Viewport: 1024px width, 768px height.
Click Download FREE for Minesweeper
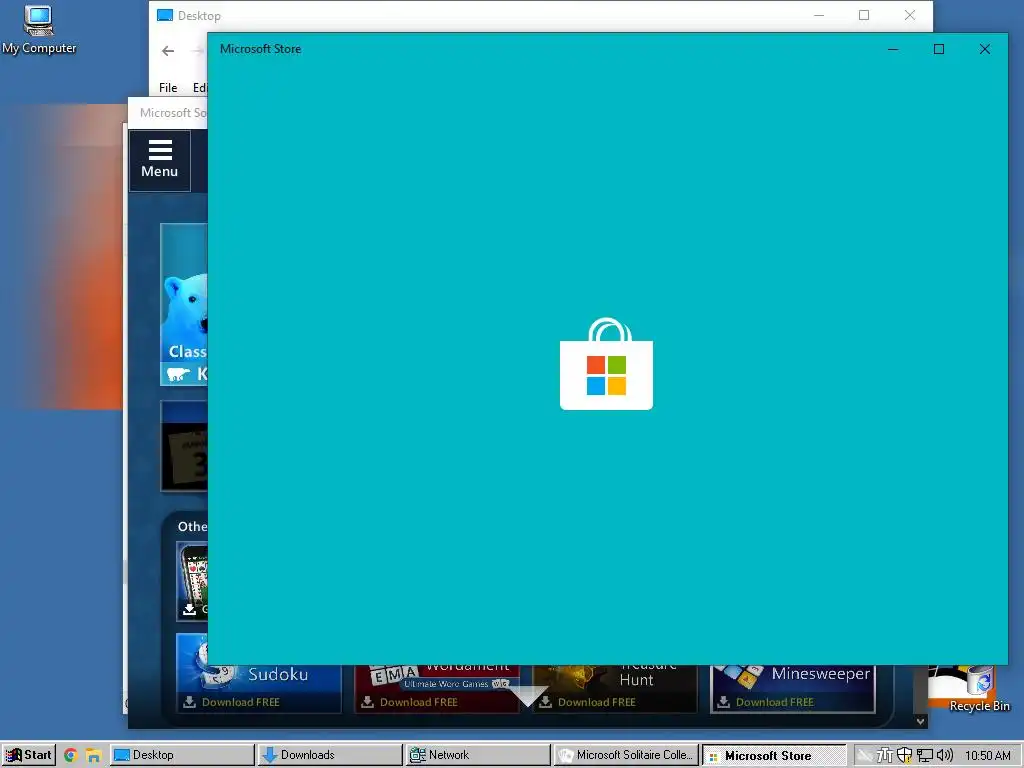coord(775,702)
